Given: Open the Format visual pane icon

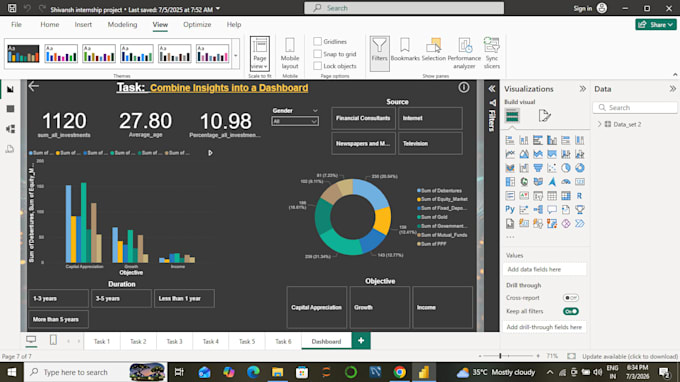Looking at the screenshot, I should pyautogui.click(x=544, y=116).
